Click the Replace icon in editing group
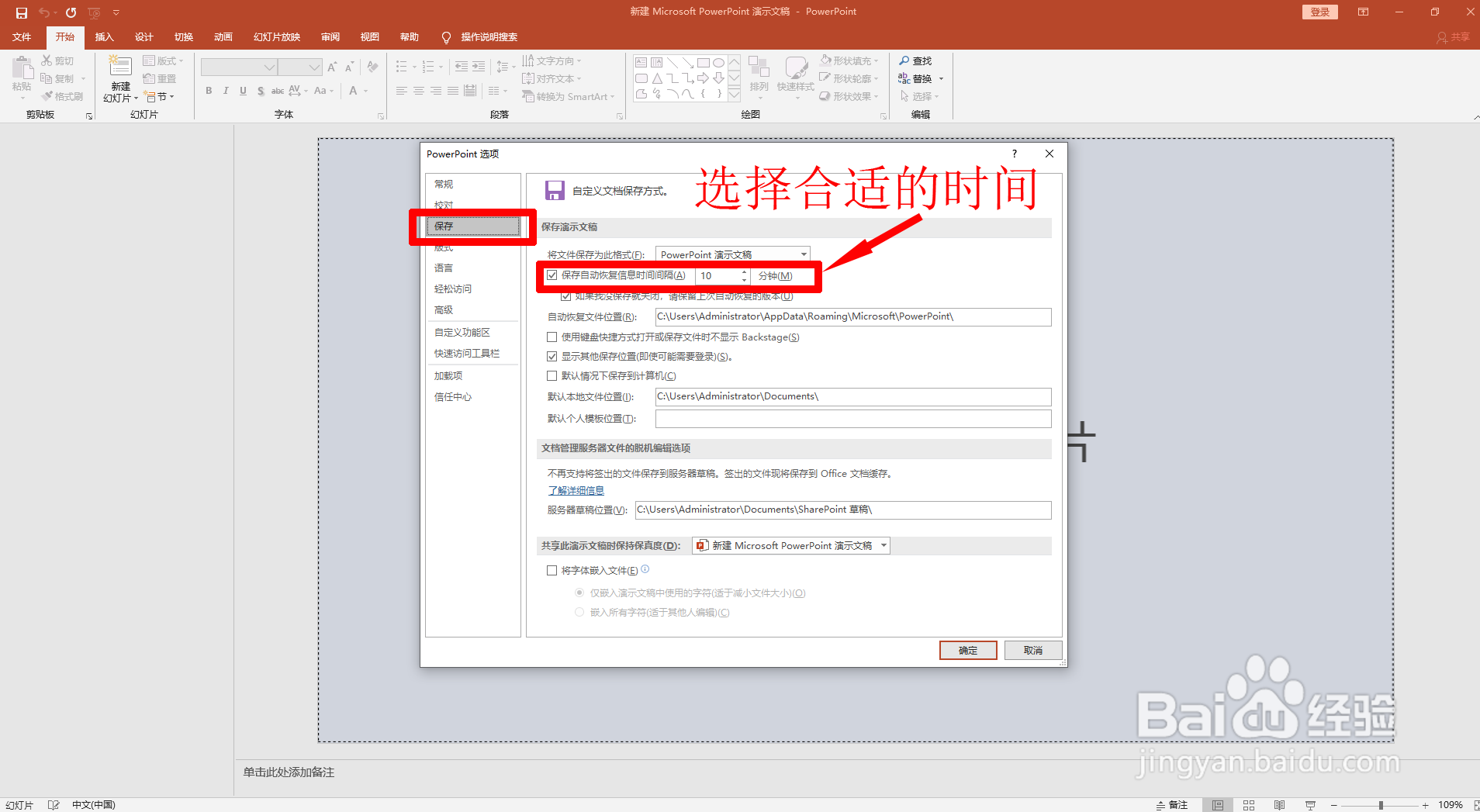 coord(904,78)
